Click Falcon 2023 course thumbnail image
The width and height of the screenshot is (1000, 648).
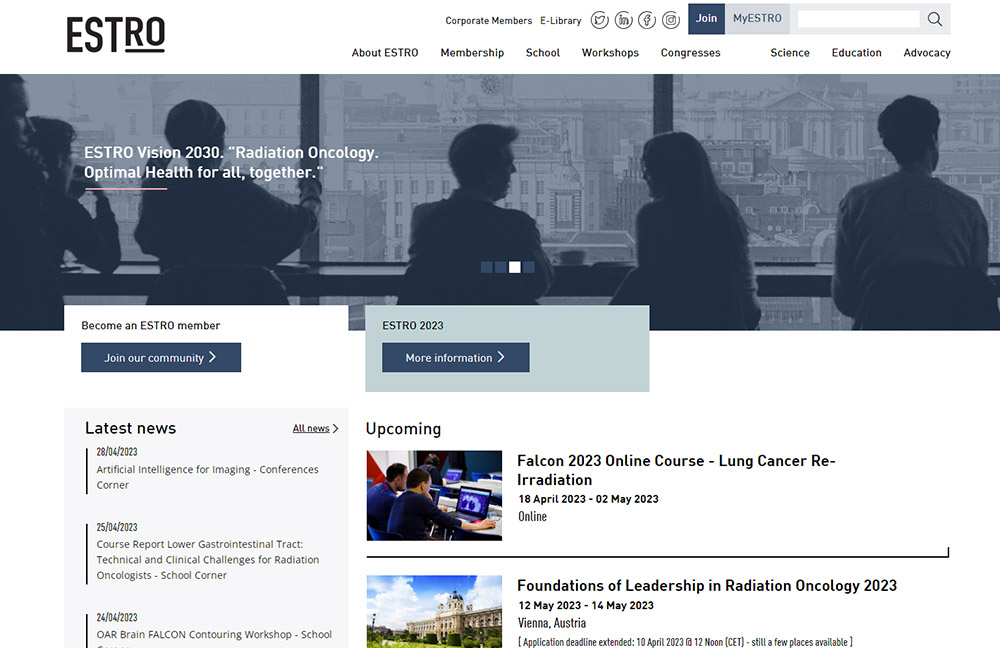(x=434, y=496)
